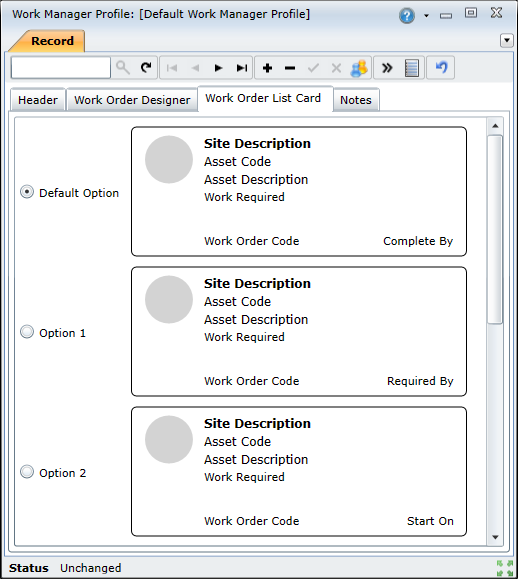Click the blue undo arrow icon
Image resolution: width=518 pixels, height=579 pixels.
(441, 68)
